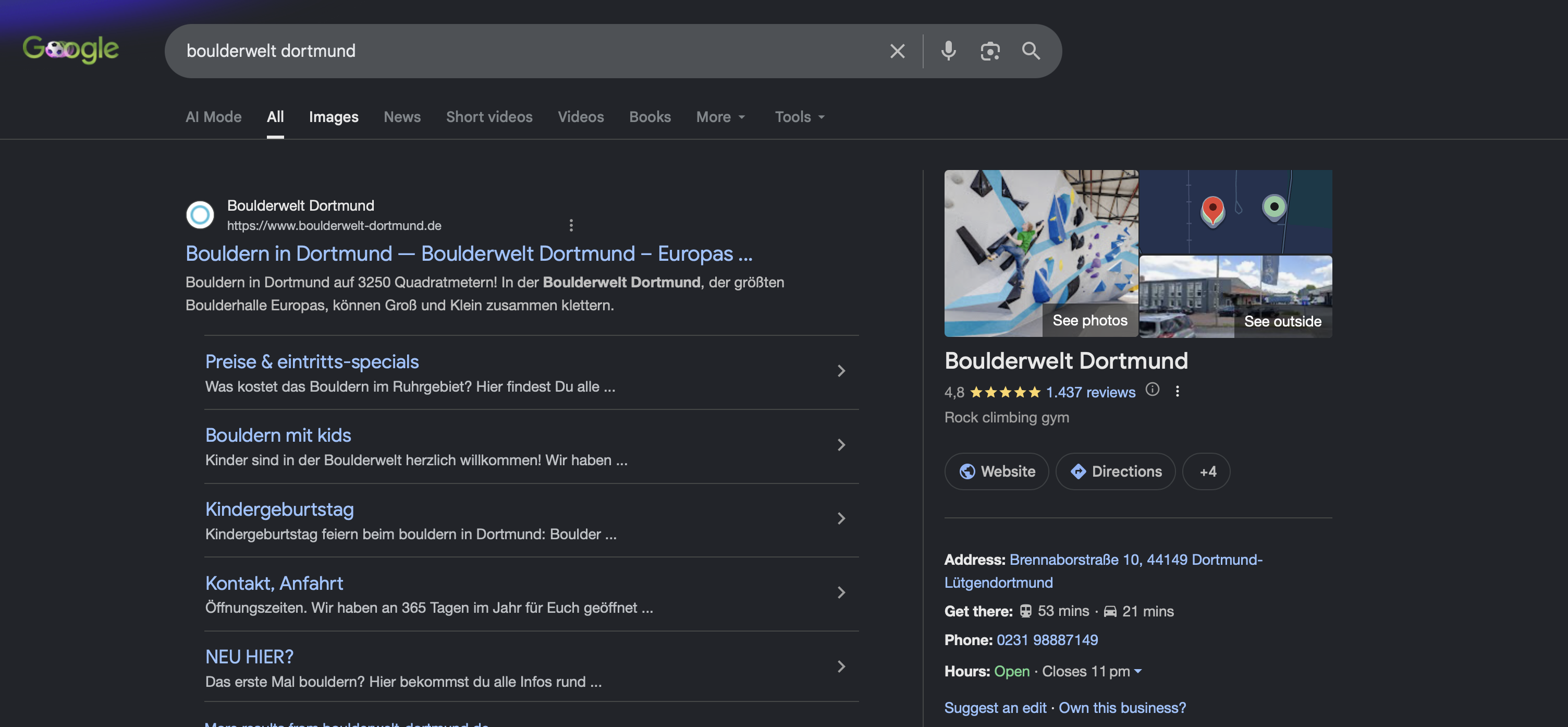This screenshot has height=727, width=1568.
Task: Click the transit icon showing 53 mins
Action: click(1026, 611)
